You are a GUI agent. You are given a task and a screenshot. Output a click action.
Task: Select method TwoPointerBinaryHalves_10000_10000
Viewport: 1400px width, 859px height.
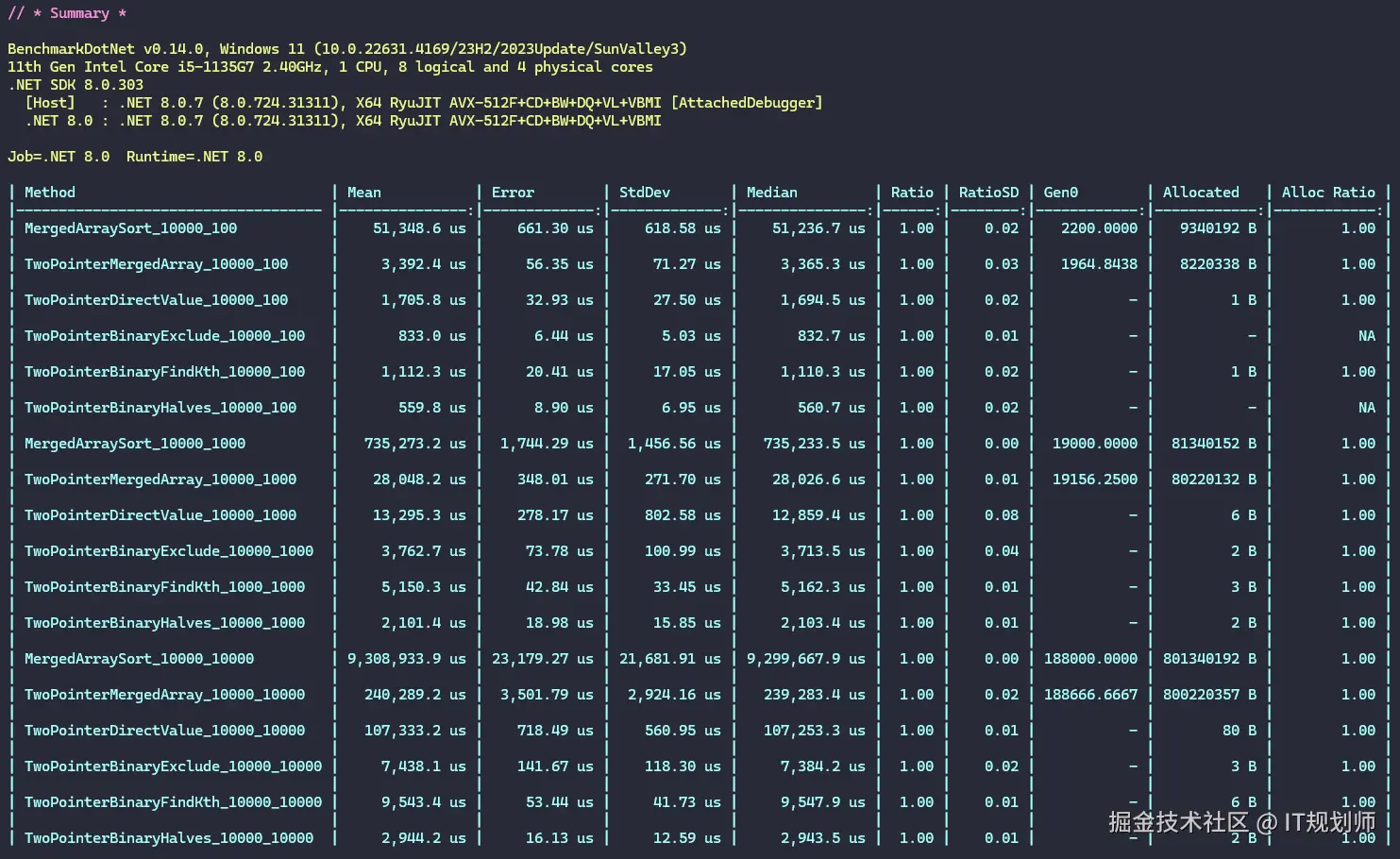point(169,838)
